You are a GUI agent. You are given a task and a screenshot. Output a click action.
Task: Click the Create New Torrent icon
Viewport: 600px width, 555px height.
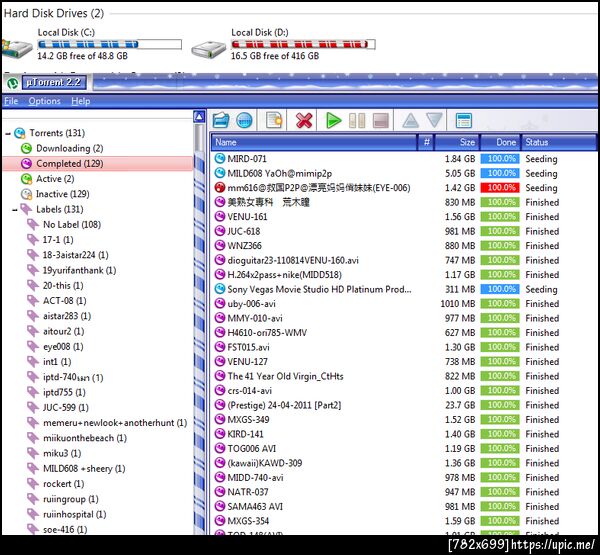coord(274,121)
